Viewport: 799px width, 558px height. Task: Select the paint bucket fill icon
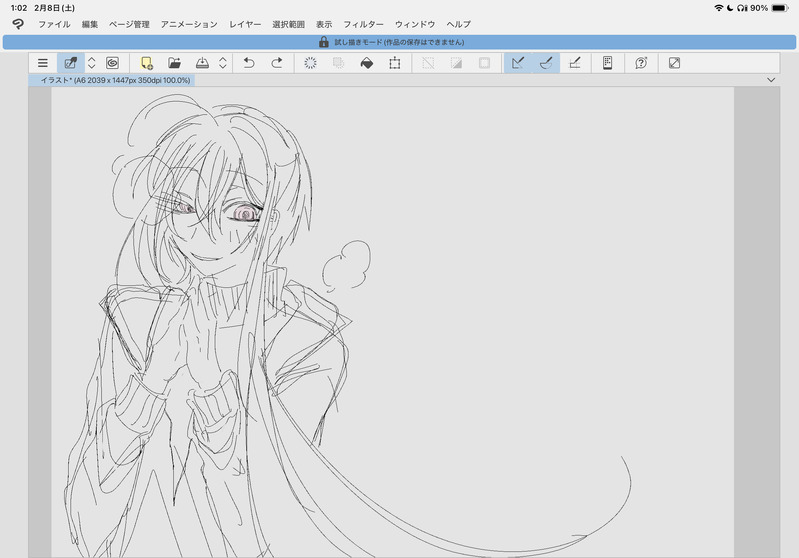click(x=366, y=63)
